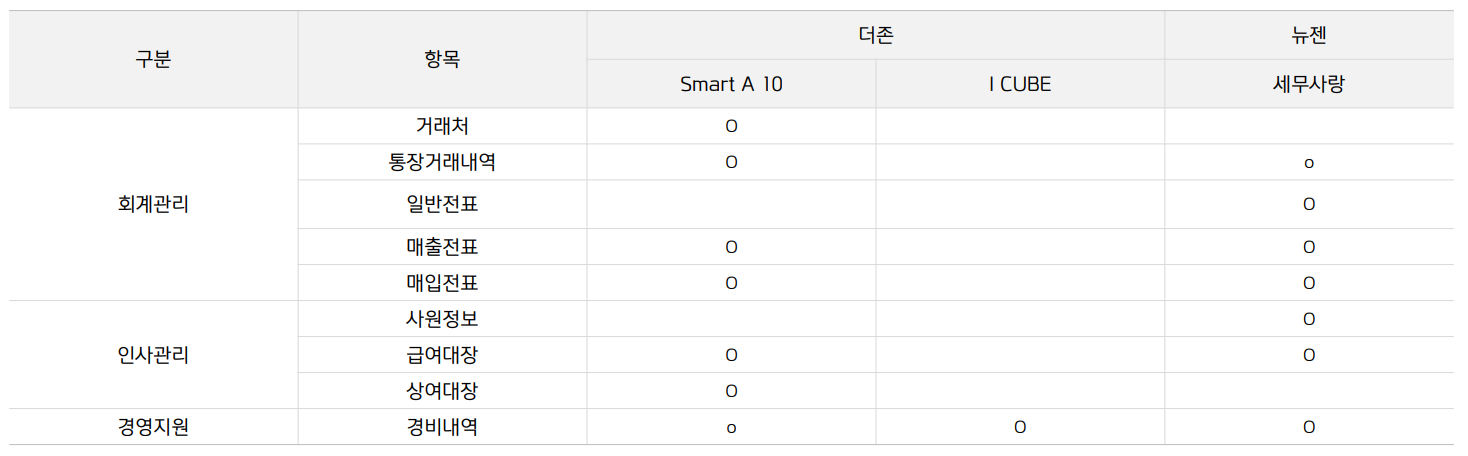
Task: Click the 매입전표 item cell
Action: coord(442,283)
